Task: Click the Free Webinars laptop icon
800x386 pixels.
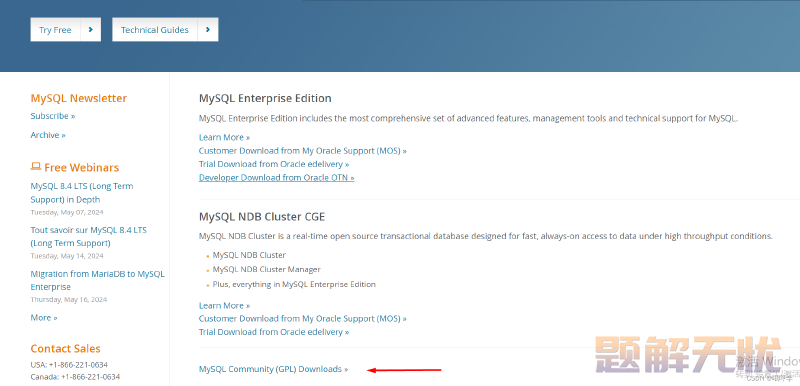Action: (x=36, y=167)
